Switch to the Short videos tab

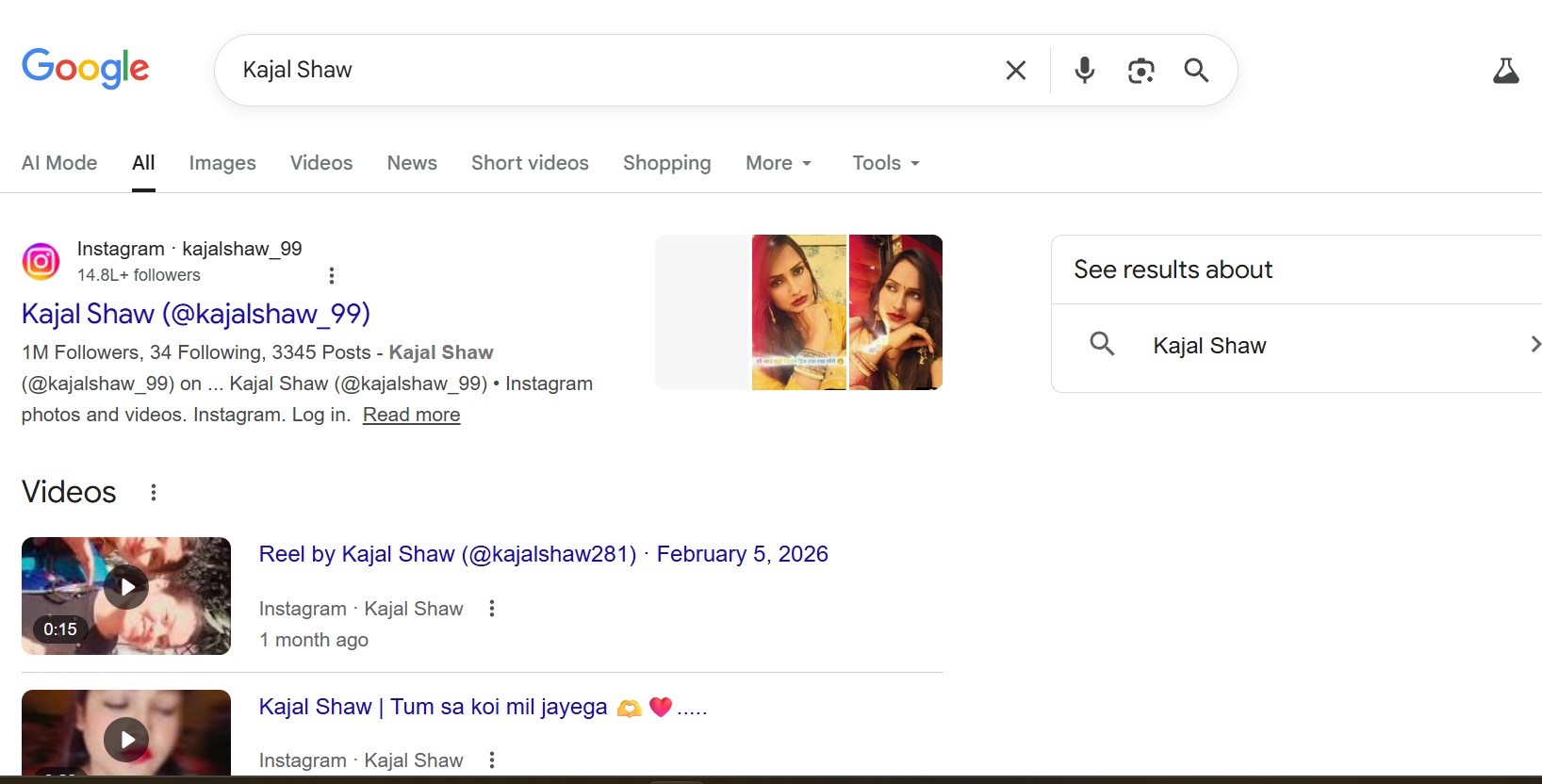click(530, 163)
